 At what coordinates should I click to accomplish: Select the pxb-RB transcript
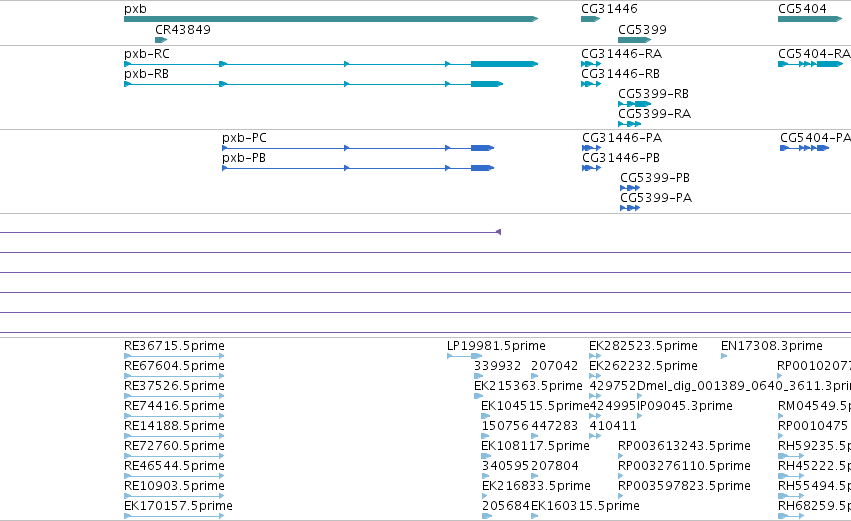[x=313, y=84]
